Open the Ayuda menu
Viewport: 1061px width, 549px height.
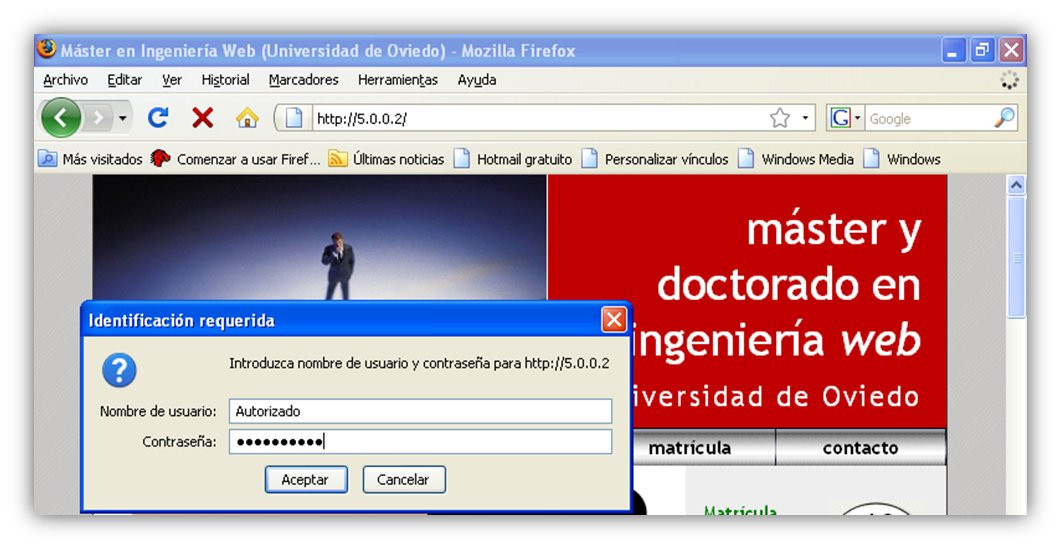476,80
